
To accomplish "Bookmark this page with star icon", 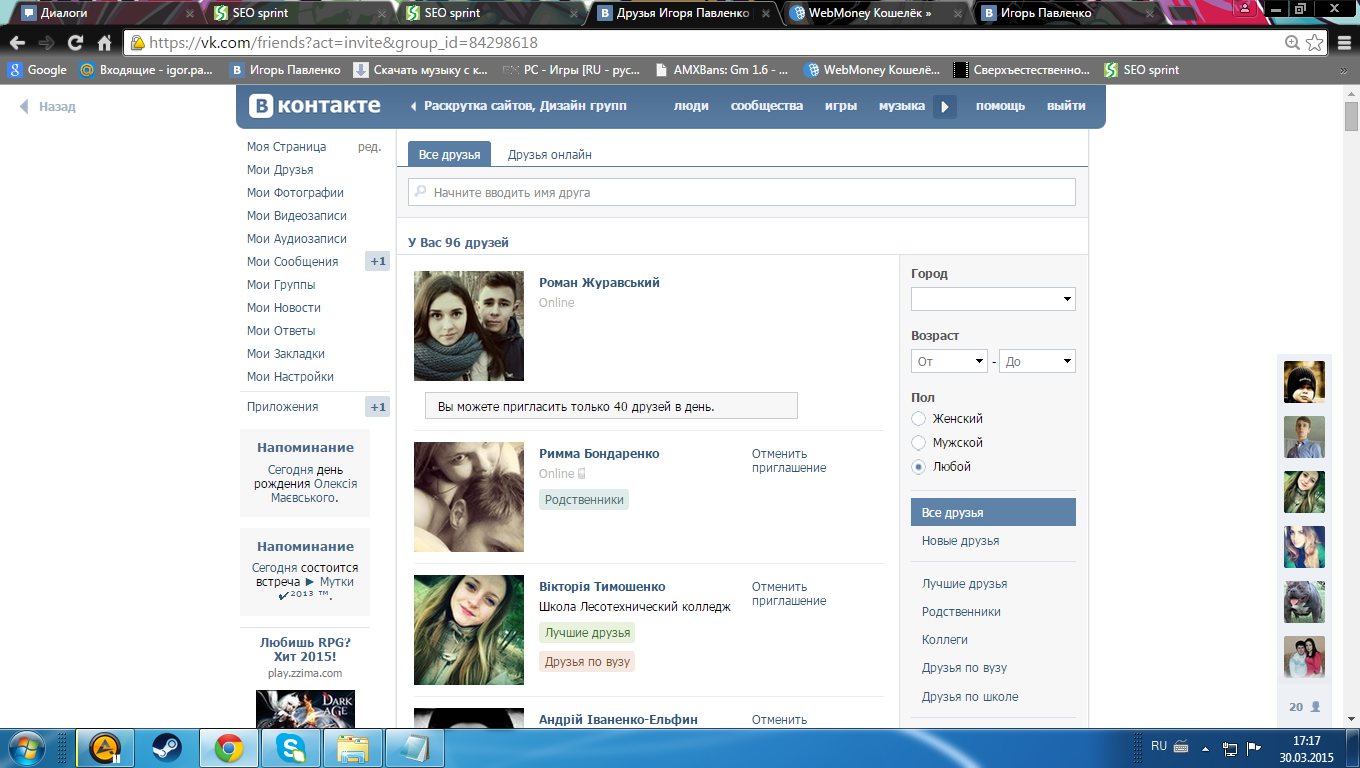I will pos(1314,43).
